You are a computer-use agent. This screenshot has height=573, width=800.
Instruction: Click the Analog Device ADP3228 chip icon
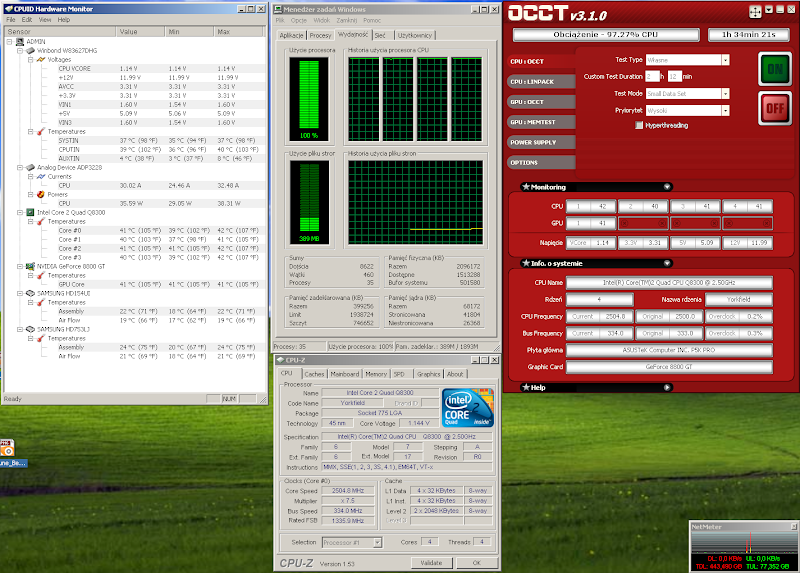[31, 167]
